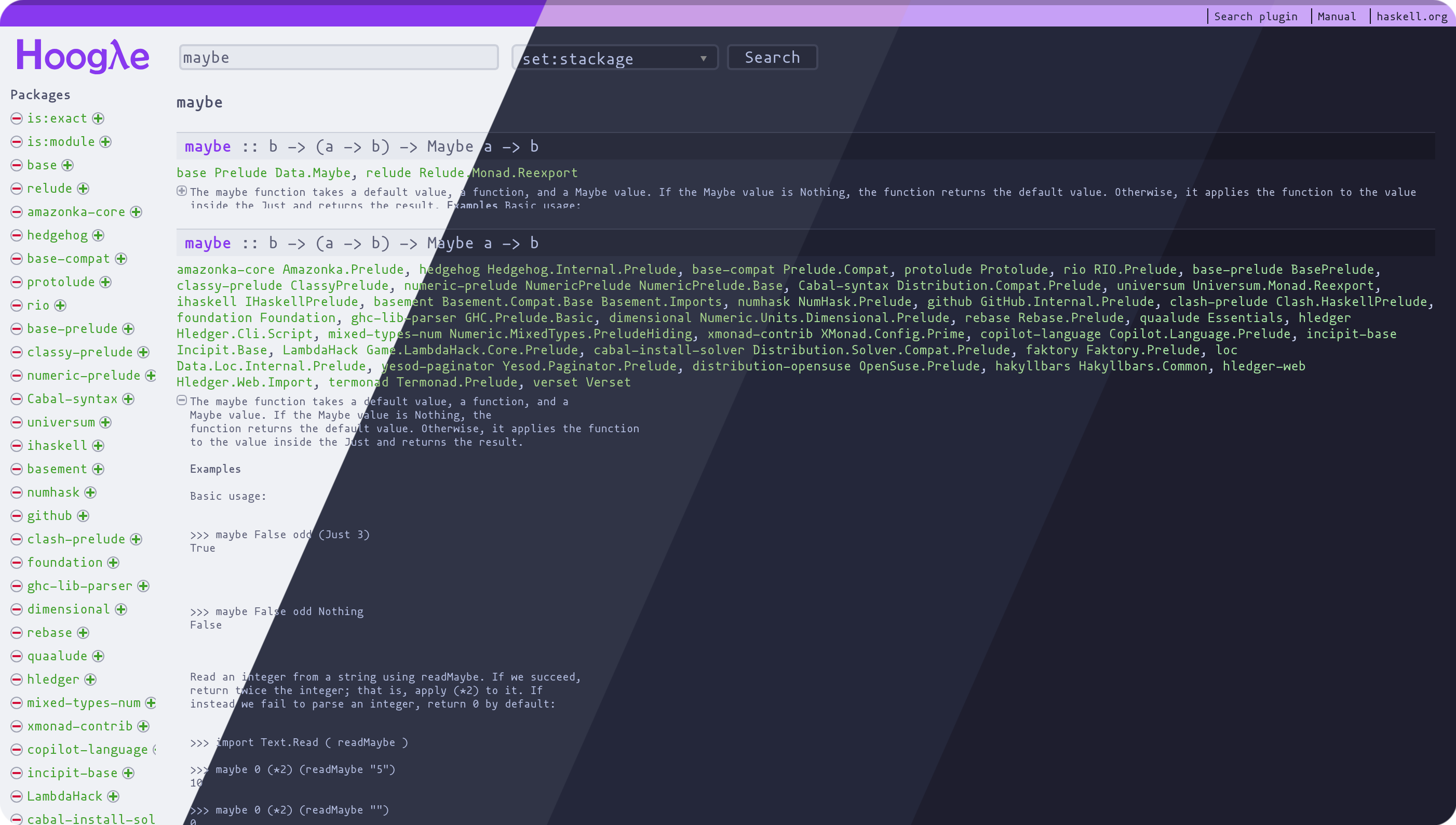Open Verset module link
The height and width of the screenshot is (825, 1456).
coord(608,382)
